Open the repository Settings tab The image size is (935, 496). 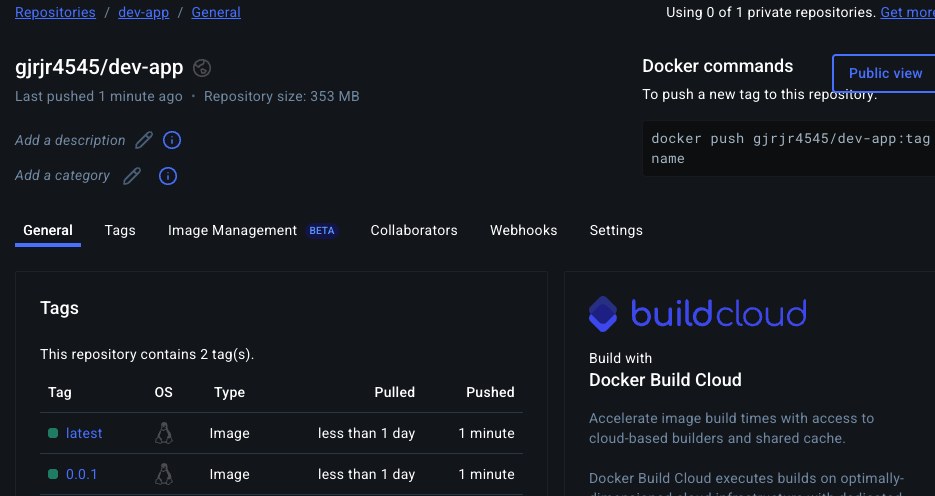click(x=616, y=230)
